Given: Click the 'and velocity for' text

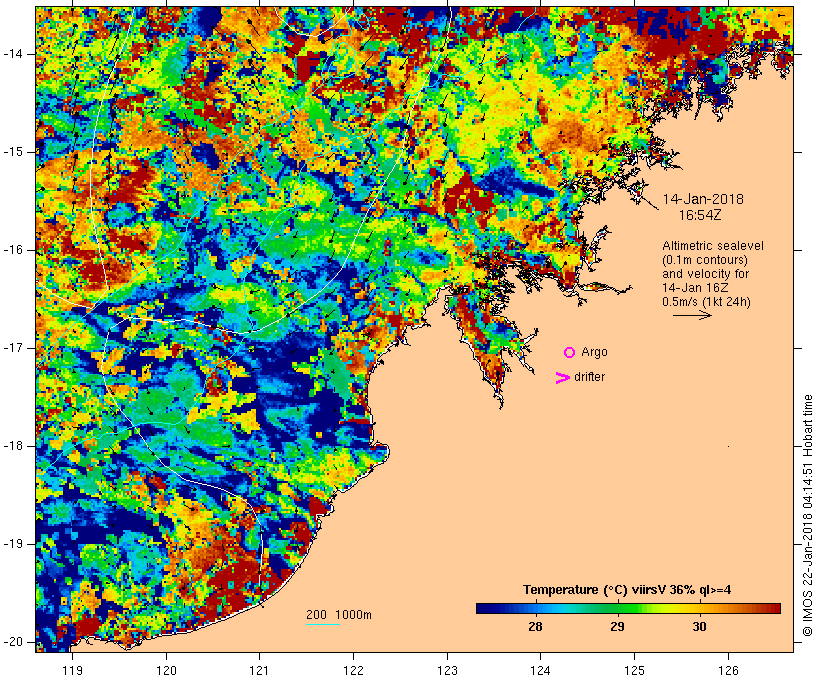Looking at the screenshot, I should click(x=705, y=274).
